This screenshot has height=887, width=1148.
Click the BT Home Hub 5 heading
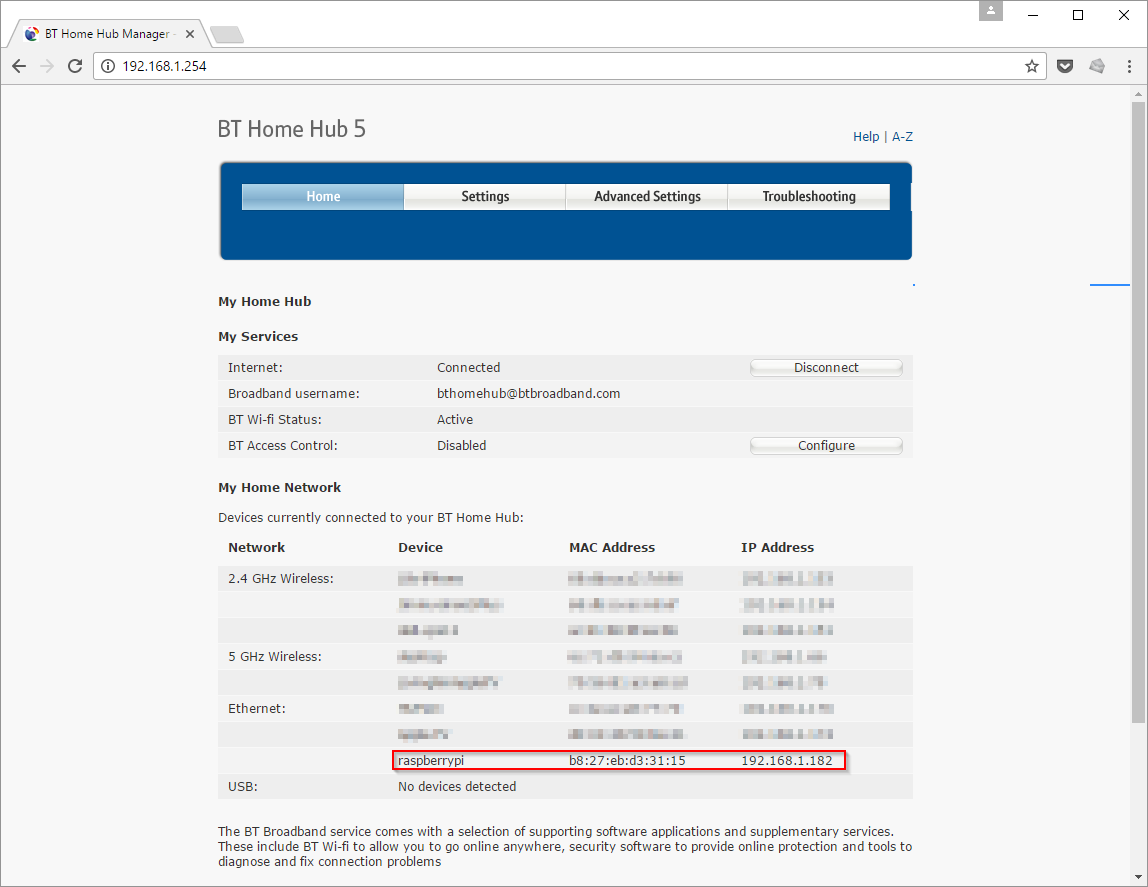(x=291, y=129)
